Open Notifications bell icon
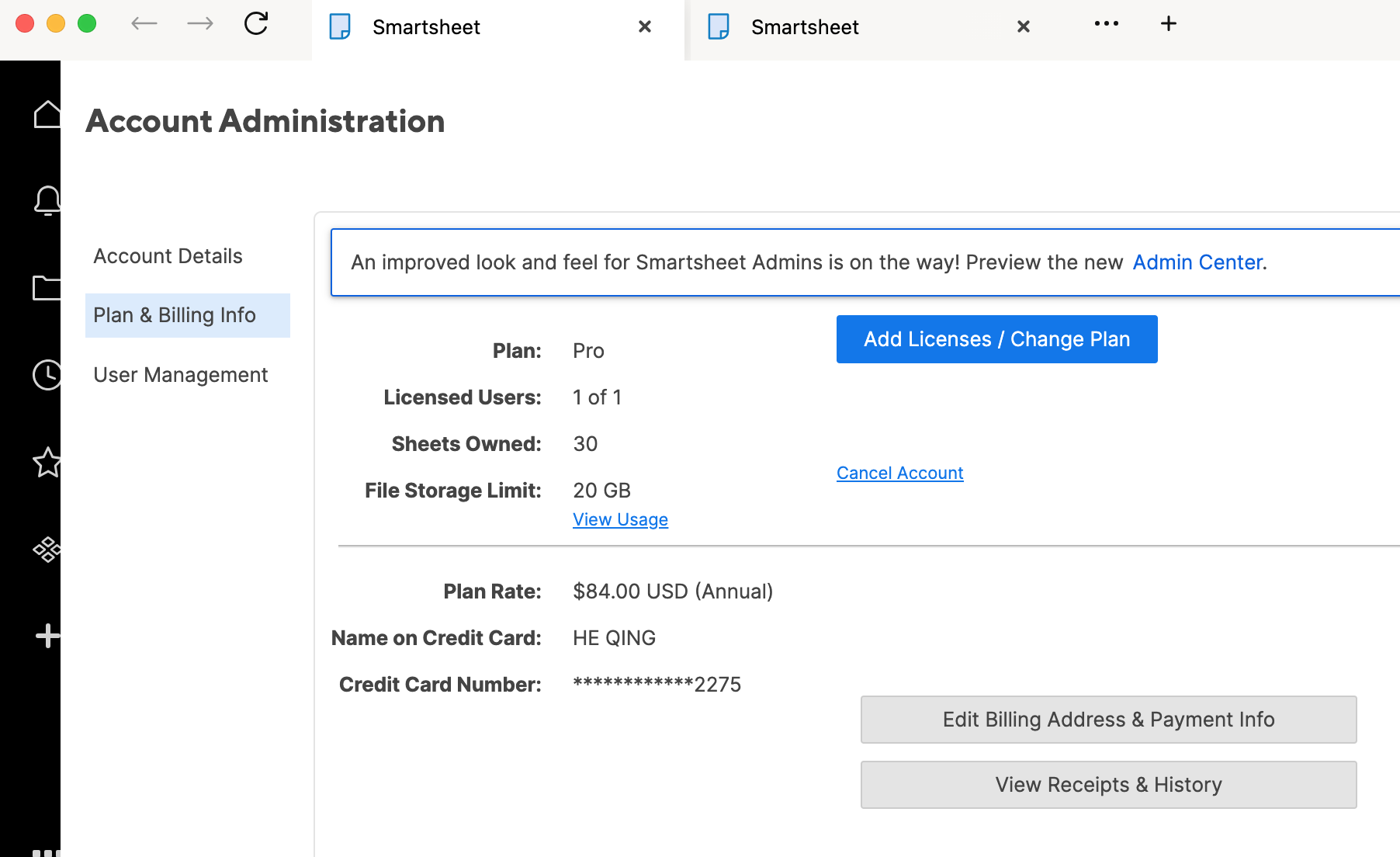Viewport: 1400px width, 857px height. 47,200
